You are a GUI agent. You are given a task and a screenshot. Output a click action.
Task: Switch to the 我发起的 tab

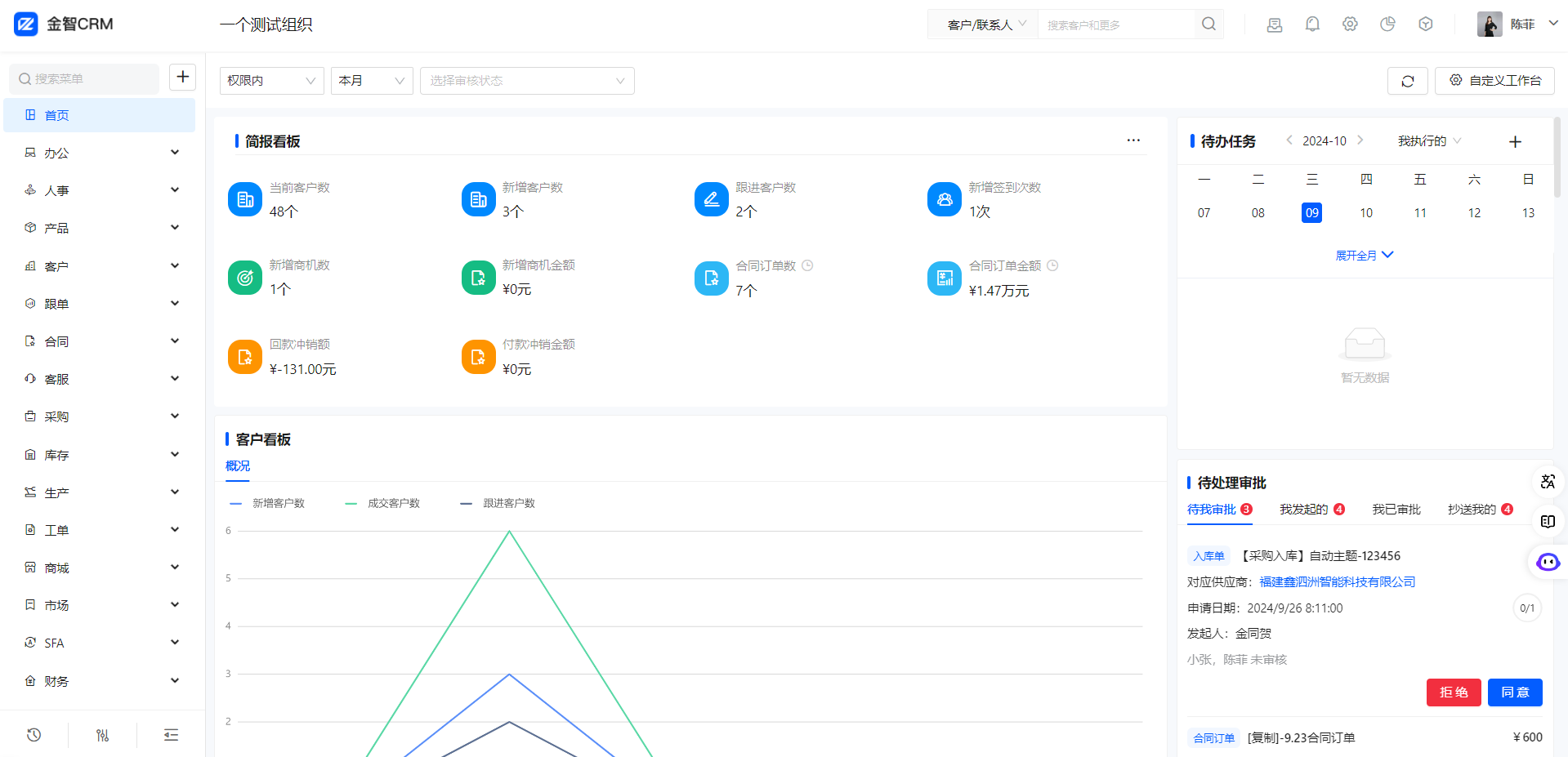[1311, 510]
